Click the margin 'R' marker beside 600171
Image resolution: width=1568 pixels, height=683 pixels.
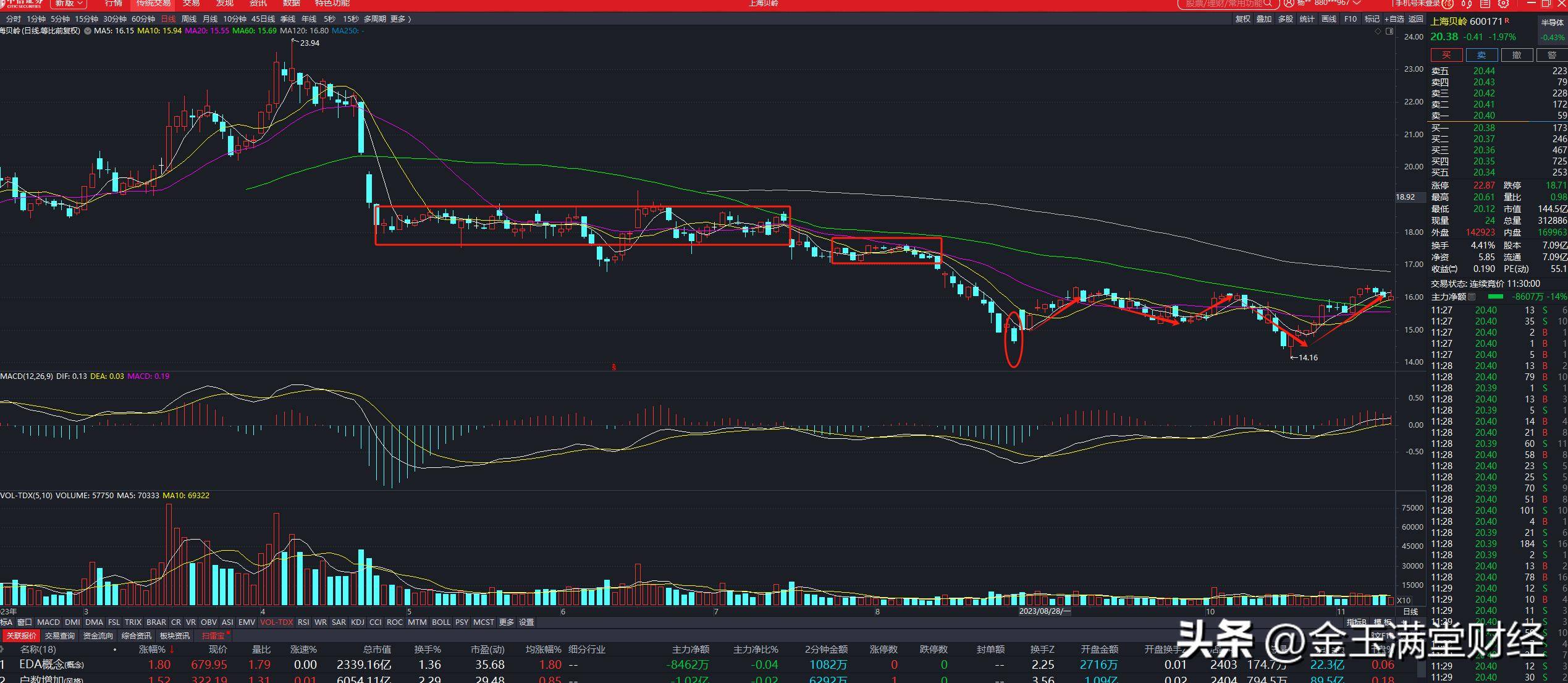pos(1507,20)
